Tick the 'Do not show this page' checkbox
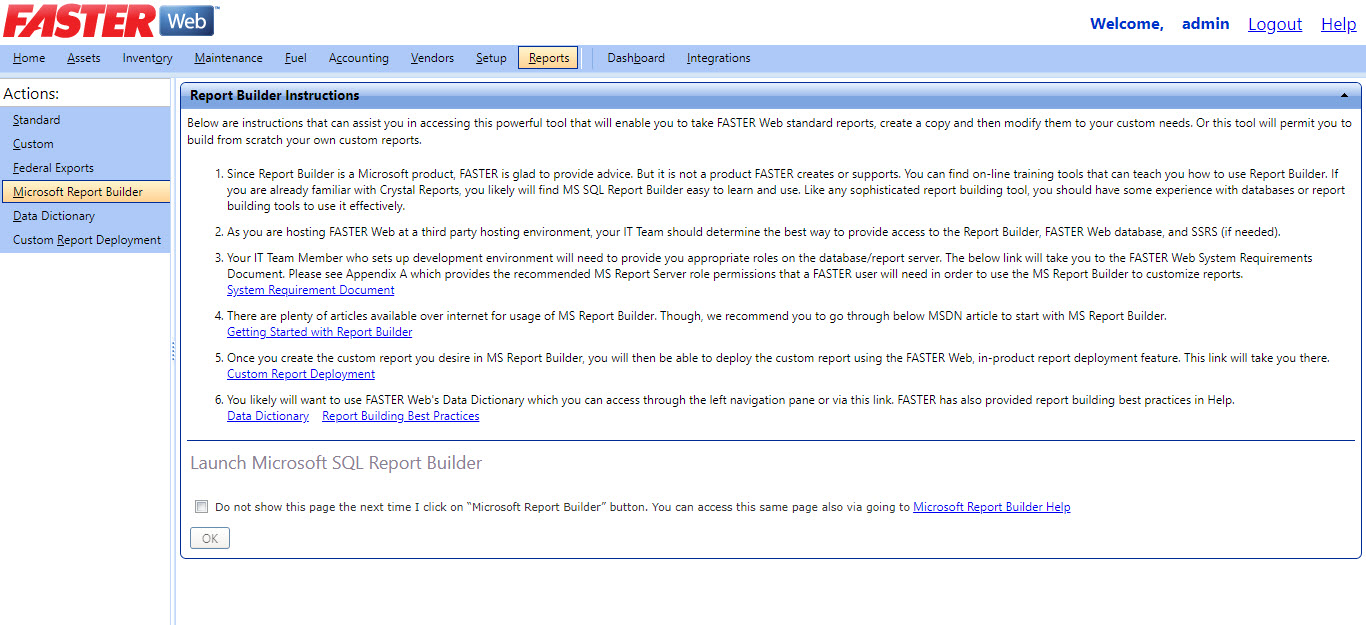Image resolution: width=1366 pixels, height=625 pixels. [x=201, y=507]
